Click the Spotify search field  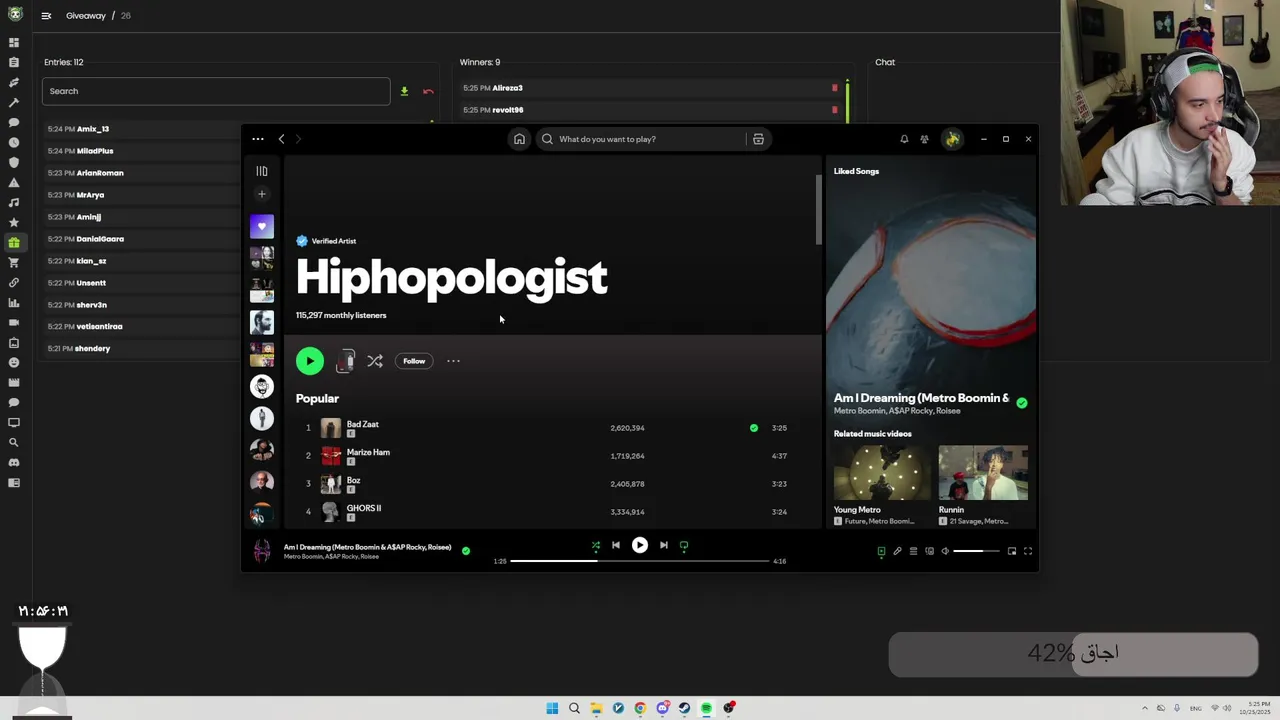click(640, 139)
